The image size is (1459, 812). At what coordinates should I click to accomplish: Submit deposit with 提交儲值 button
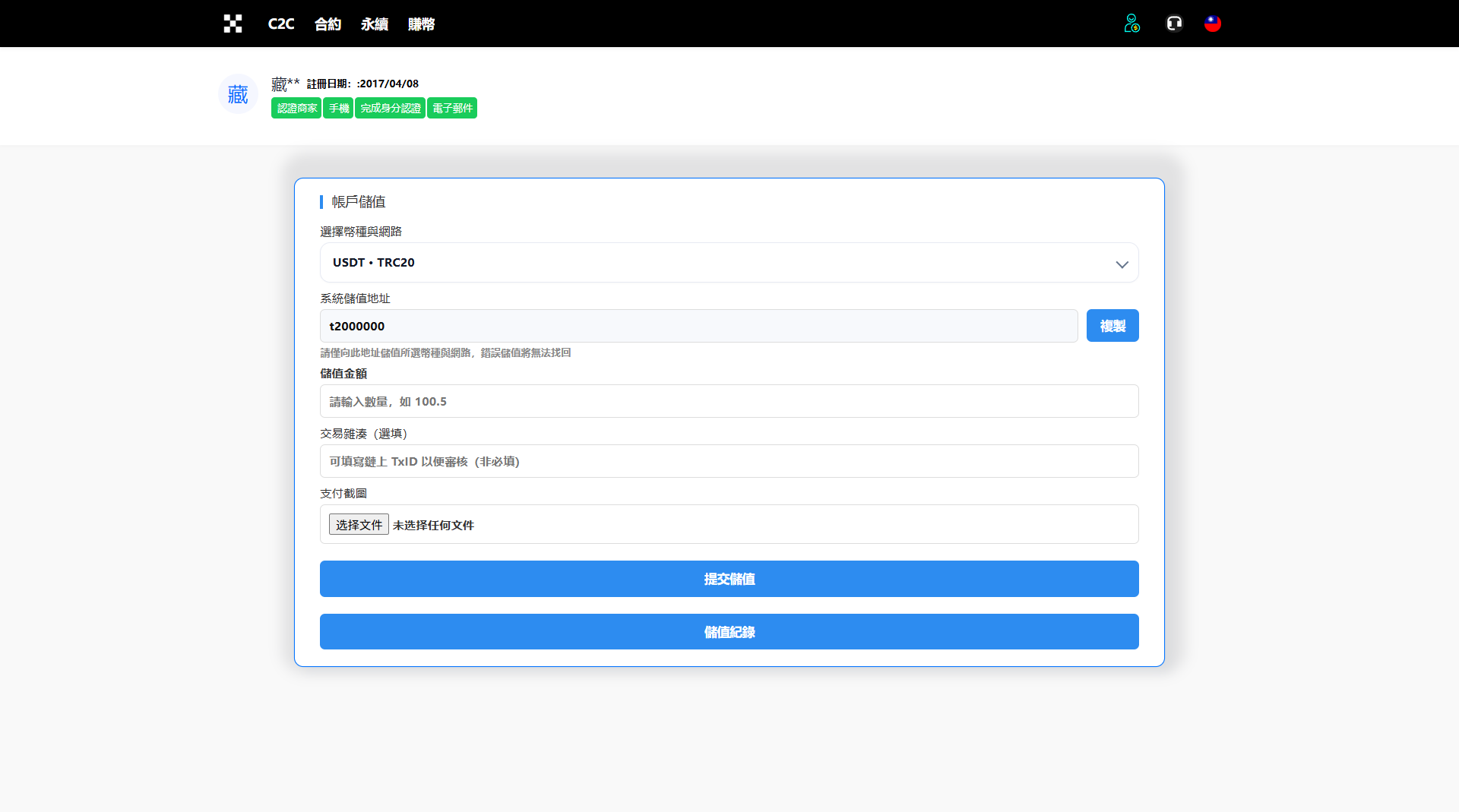coord(729,579)
